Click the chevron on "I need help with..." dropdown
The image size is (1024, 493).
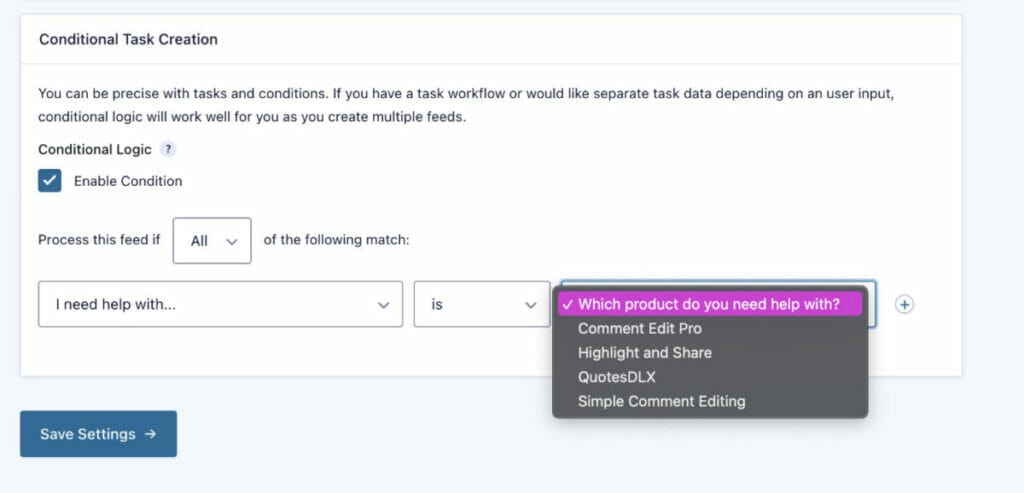click(383, 304)
